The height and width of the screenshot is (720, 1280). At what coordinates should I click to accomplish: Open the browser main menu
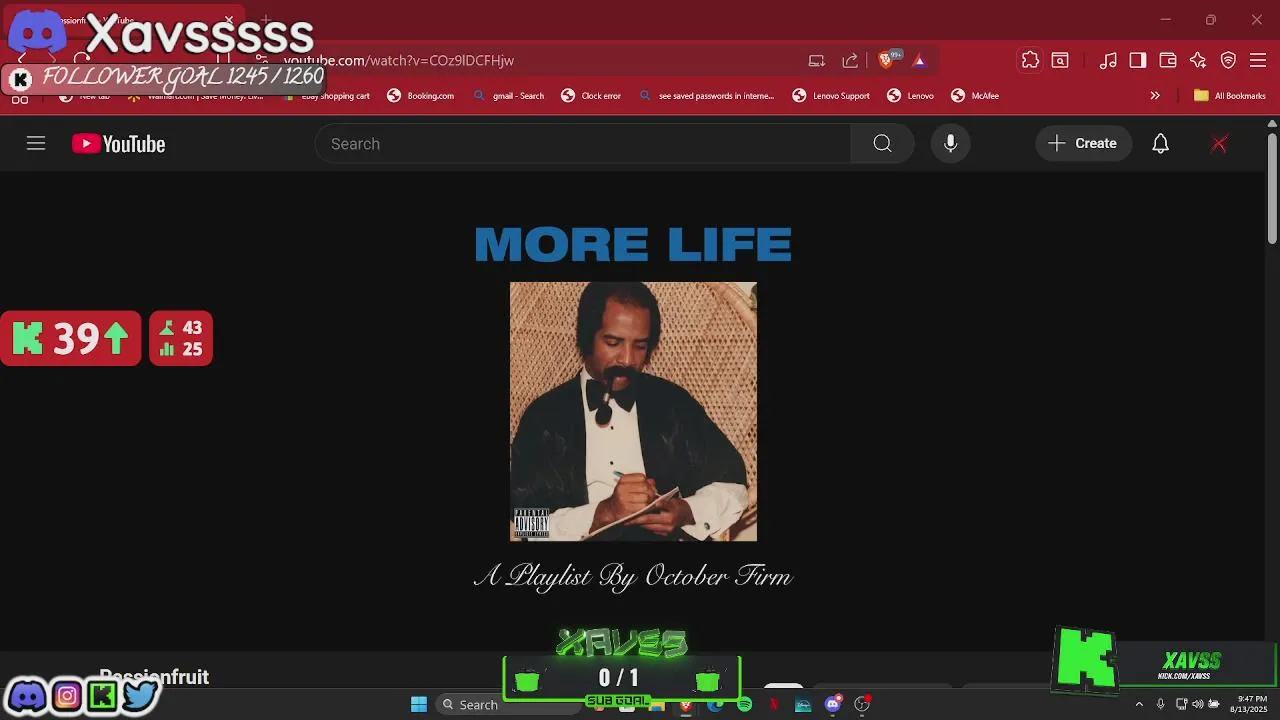click(1259, 61)
